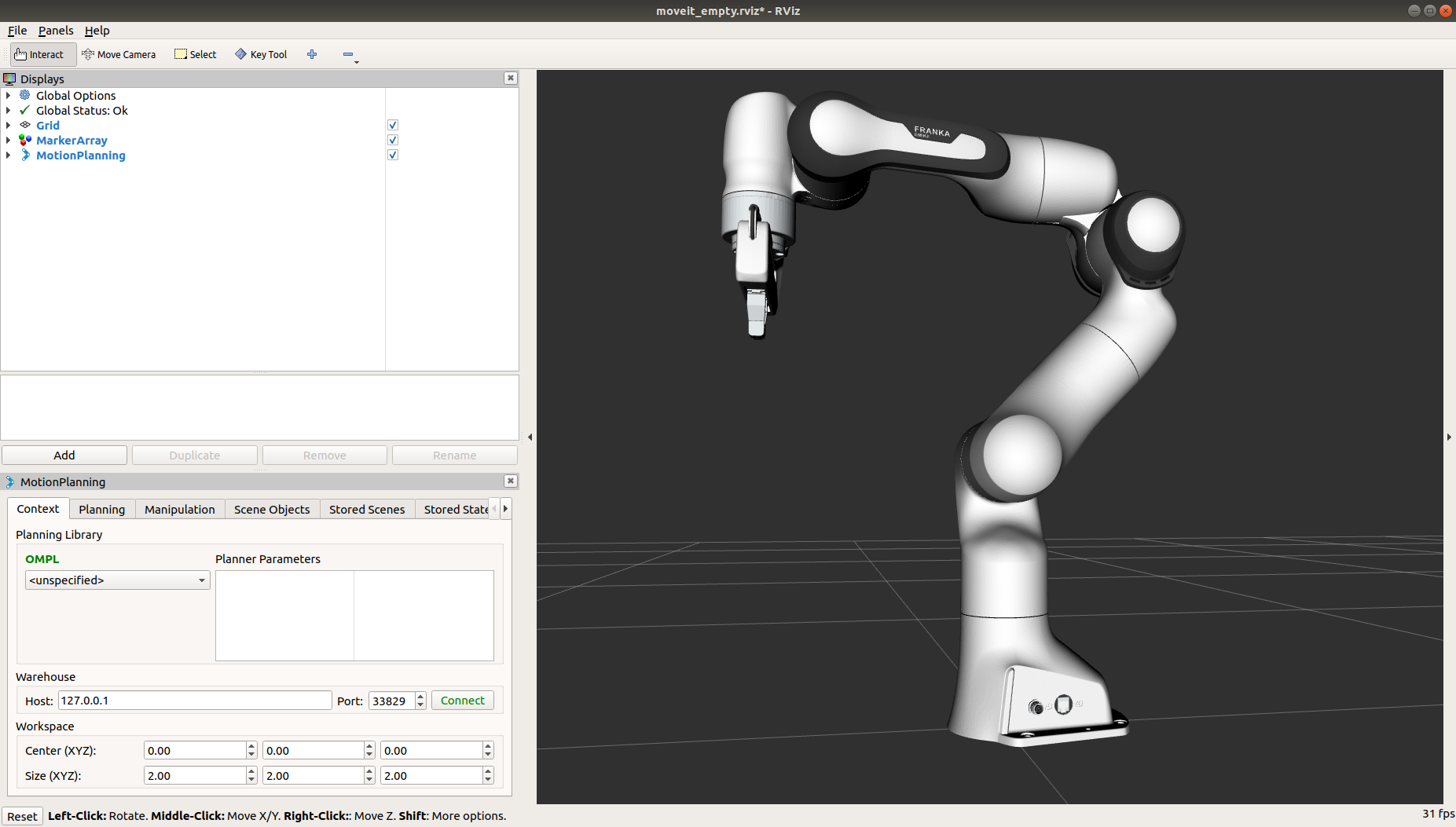Click the Add display button
Screen dimensions: 1456x827
pyautogui.click(x=64, y=456)
